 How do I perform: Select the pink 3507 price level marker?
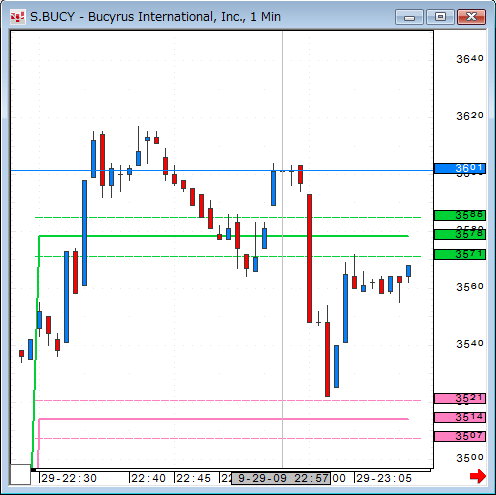pos(460,436)
